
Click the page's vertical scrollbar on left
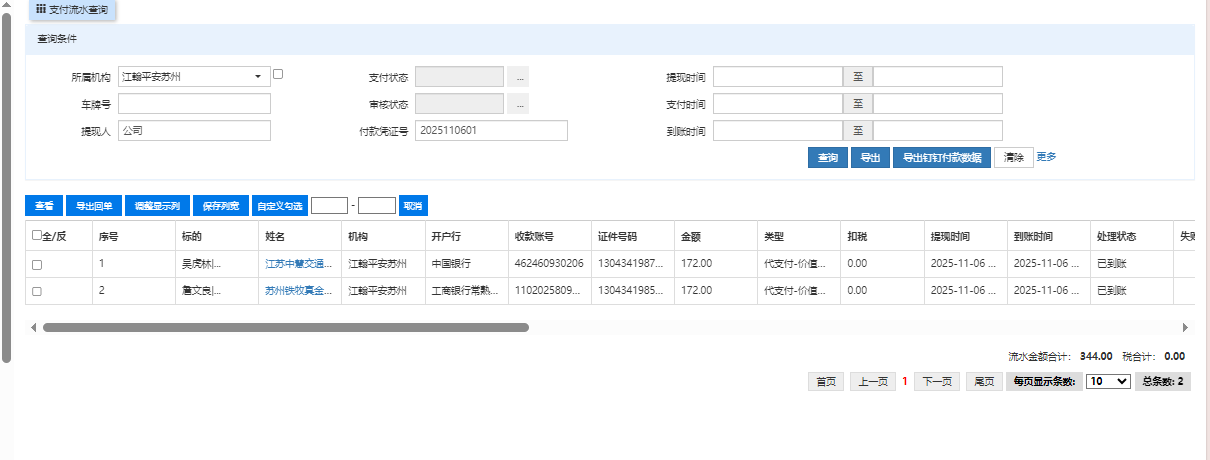(6, 190)
